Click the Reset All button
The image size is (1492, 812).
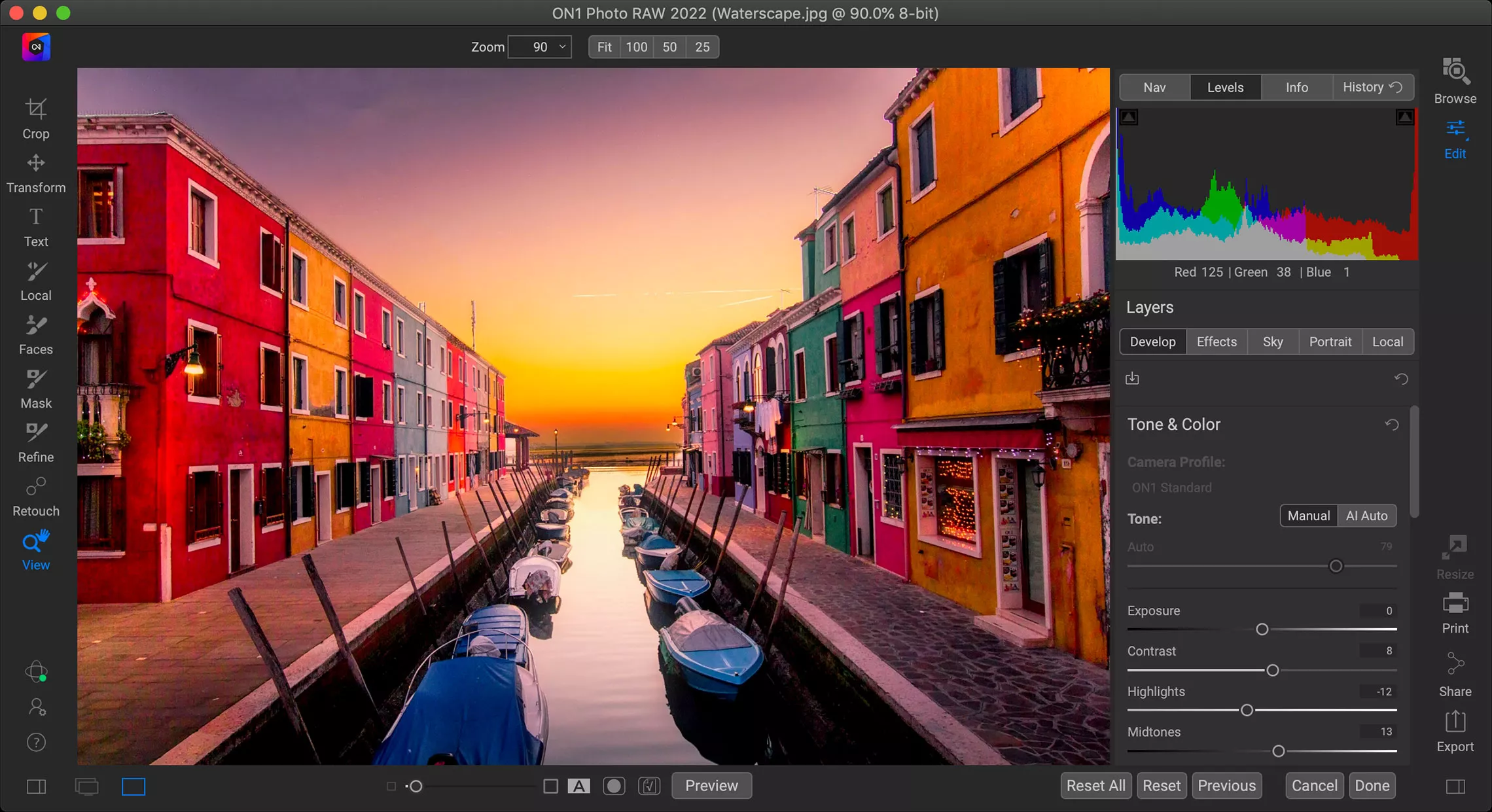pyautogui.click(x=1095, y=785)
